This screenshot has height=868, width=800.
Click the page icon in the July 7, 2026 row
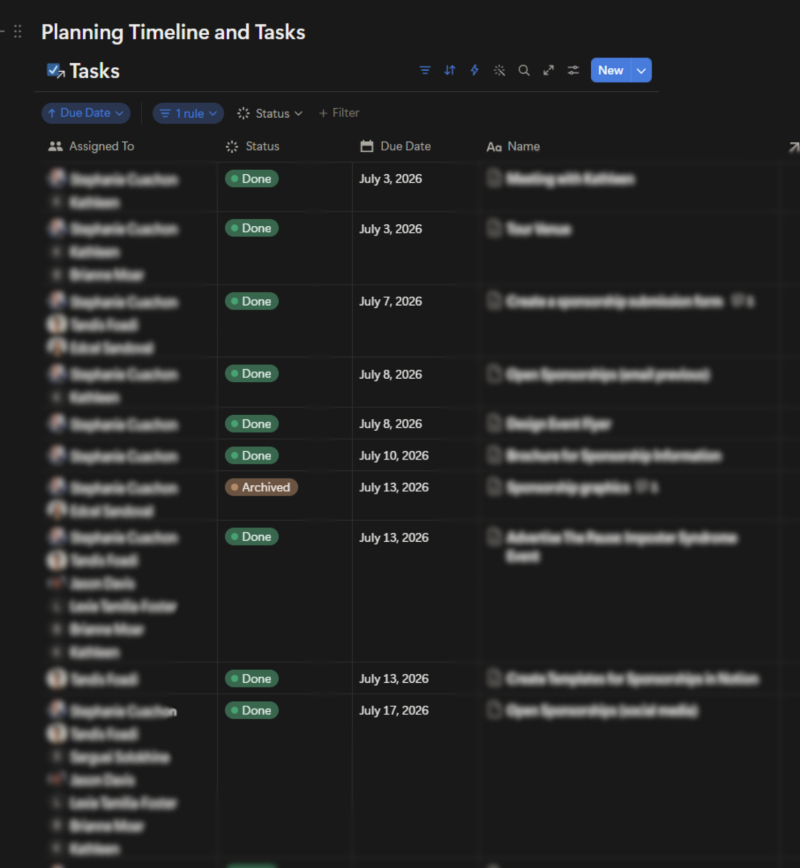pos(494,301)
